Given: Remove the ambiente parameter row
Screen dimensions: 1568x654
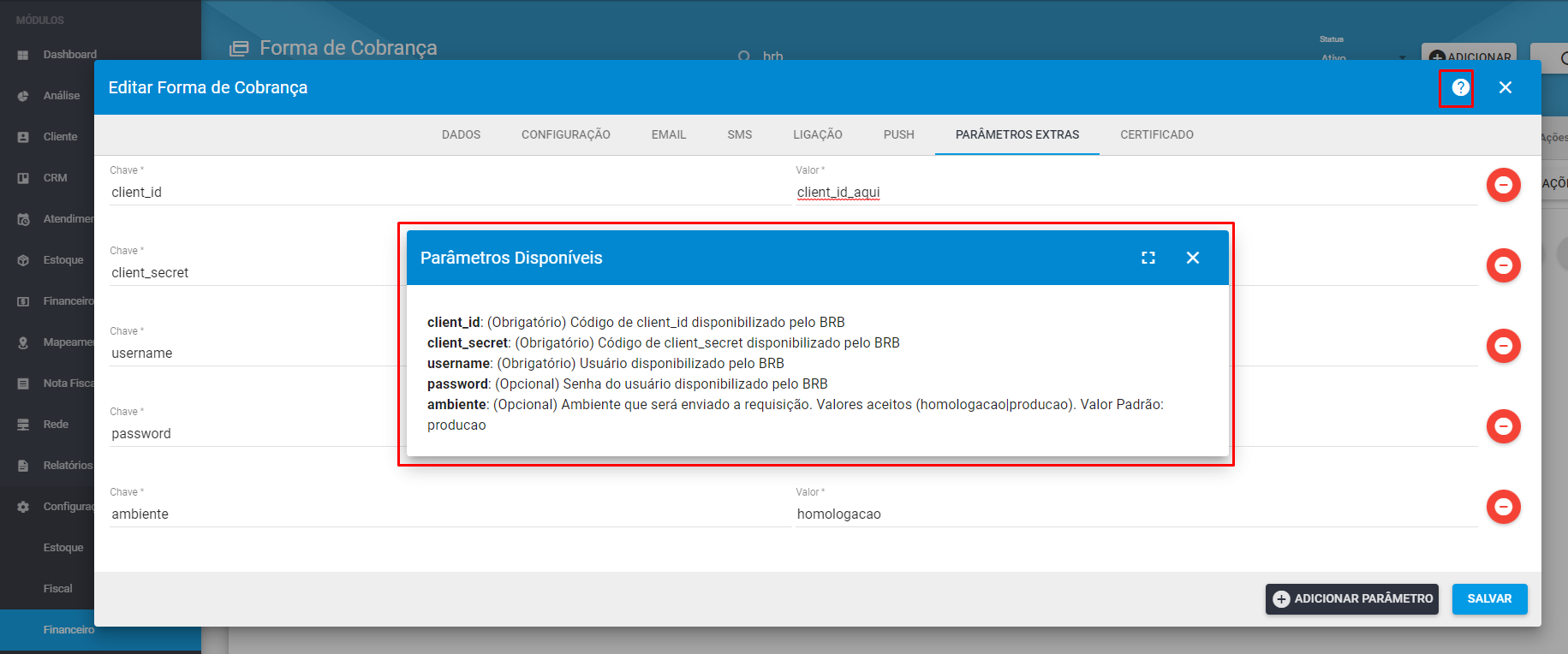Looking at the screenshot, I should coord(1503,507).
